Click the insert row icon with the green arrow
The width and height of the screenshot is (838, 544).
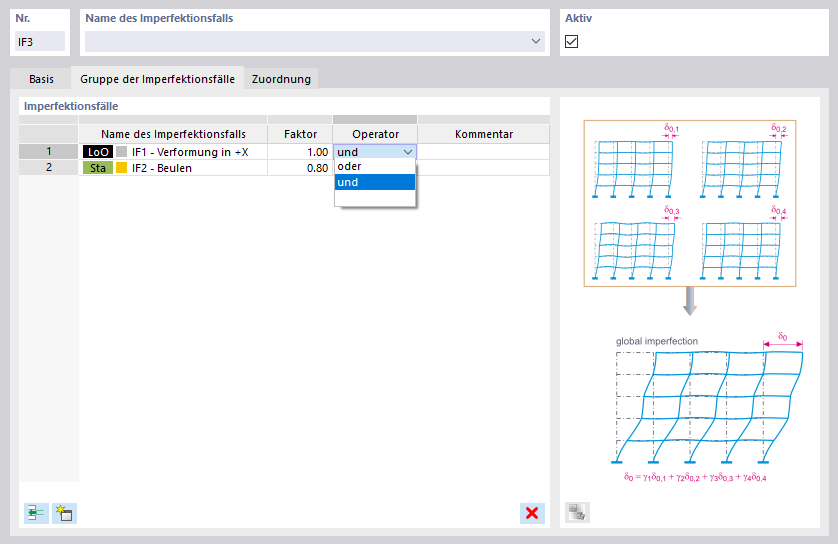pos(36,513)
